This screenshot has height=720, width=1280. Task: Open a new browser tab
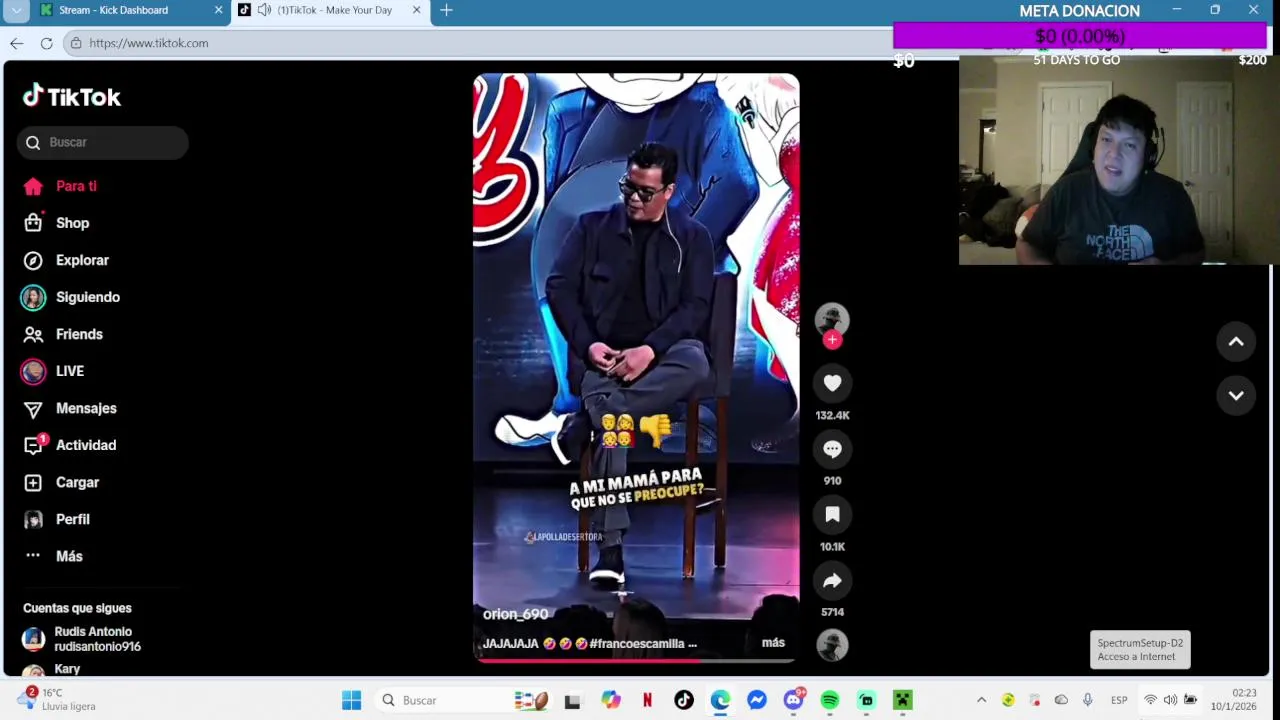coord(446,10)
